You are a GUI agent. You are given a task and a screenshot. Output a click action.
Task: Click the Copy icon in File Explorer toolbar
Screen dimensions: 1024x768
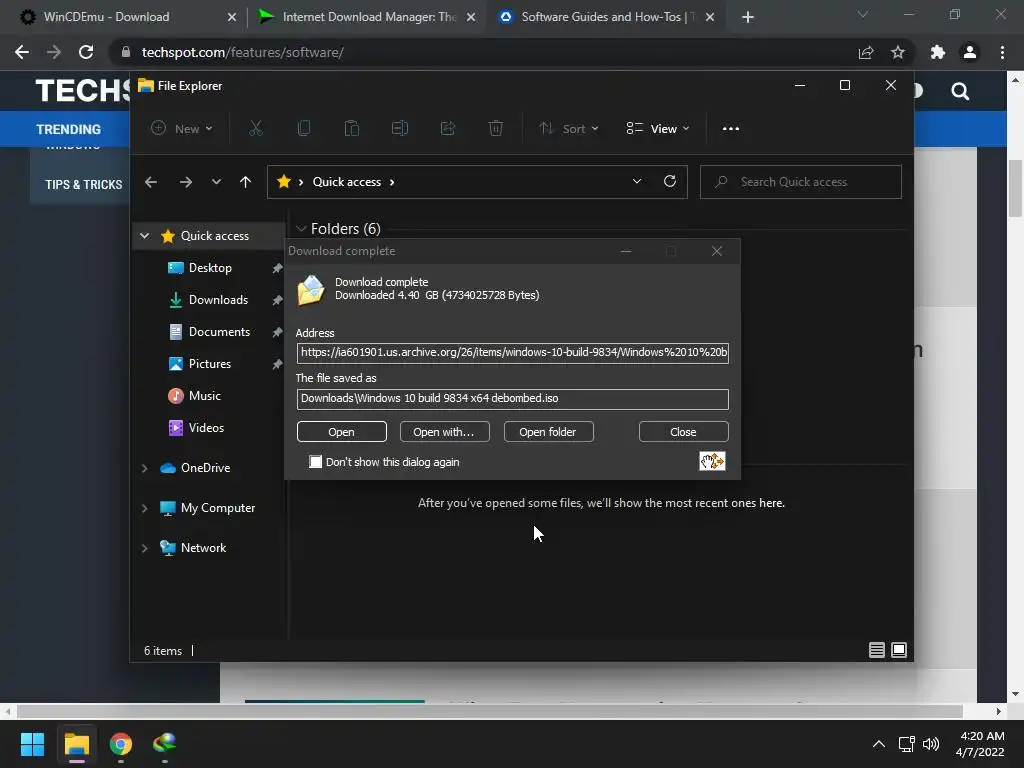(x=304, y=129)
